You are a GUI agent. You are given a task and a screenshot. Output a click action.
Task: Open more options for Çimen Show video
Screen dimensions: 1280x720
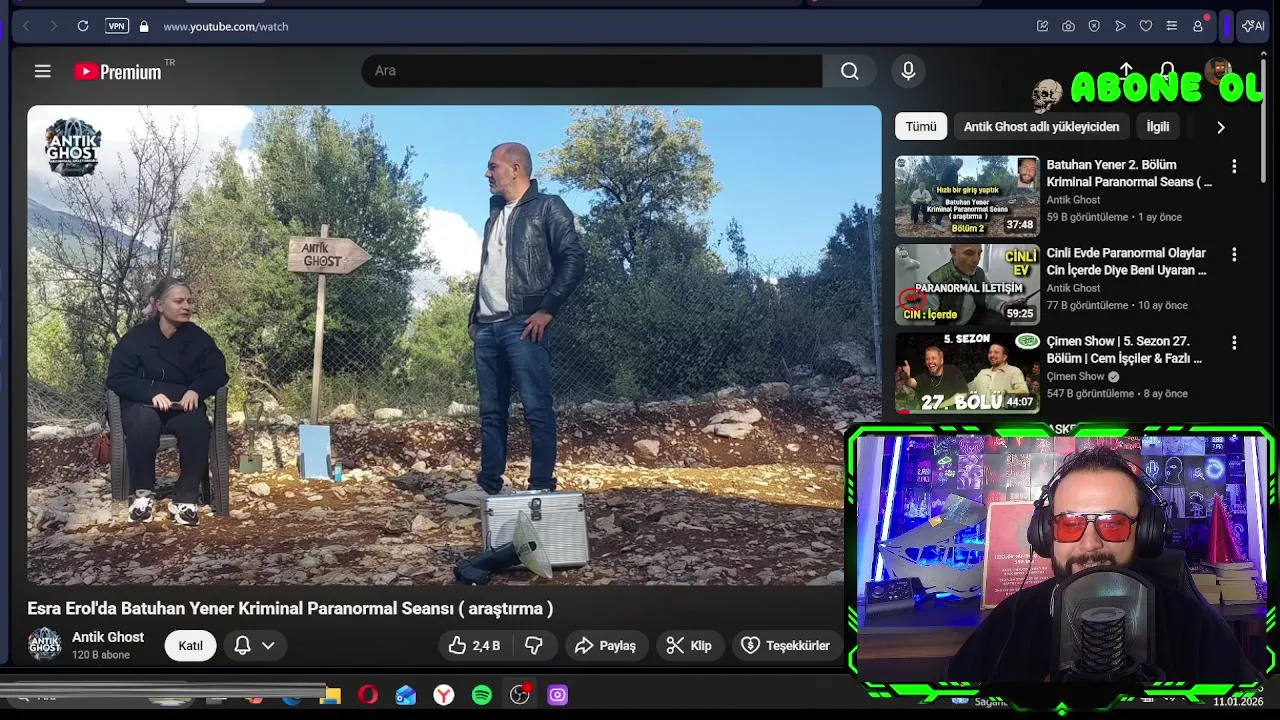click(x=1234, y=342)
